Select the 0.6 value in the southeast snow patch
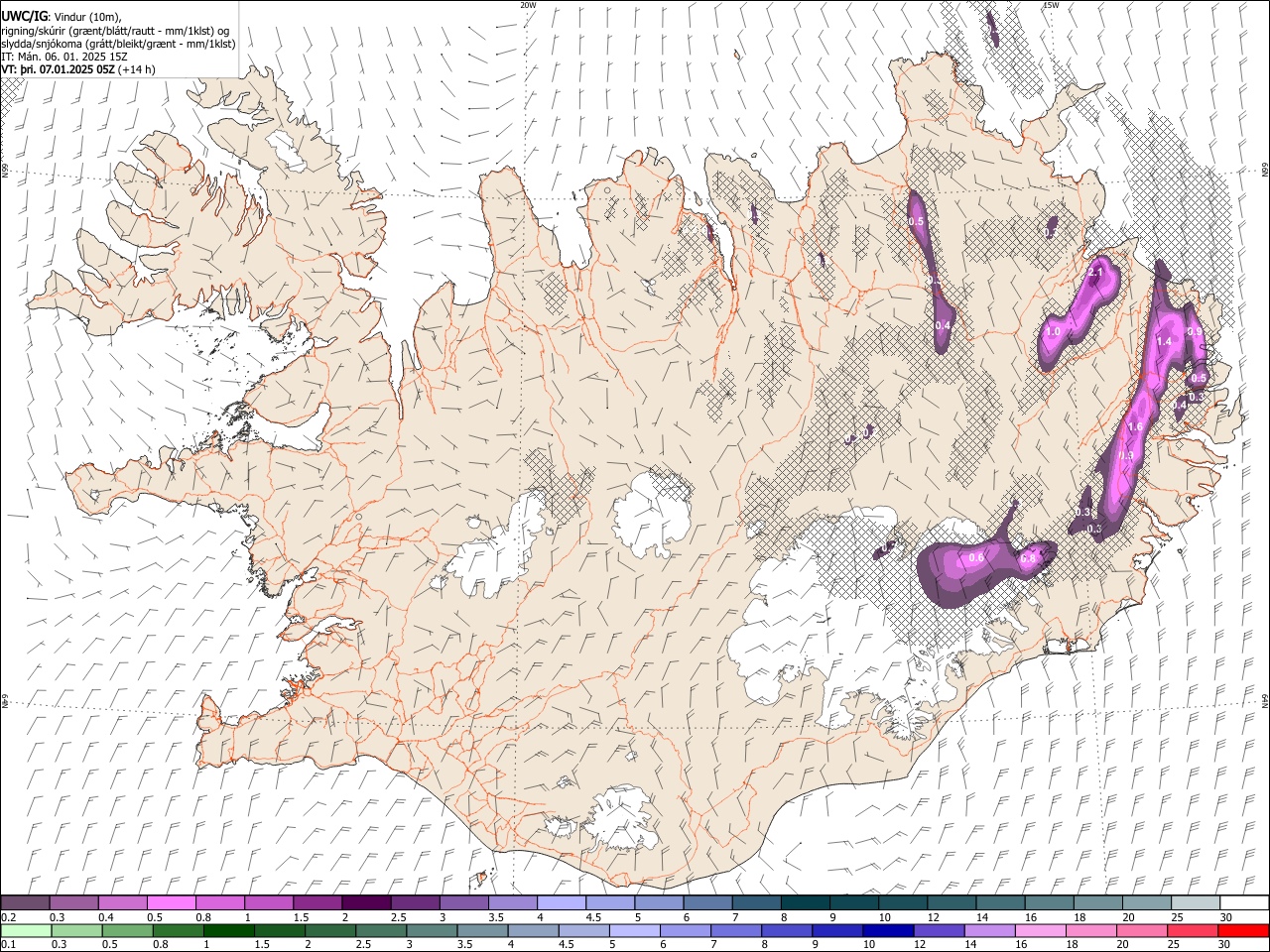The height and width of the screenshot is (952, 1270). coord(975,558)
